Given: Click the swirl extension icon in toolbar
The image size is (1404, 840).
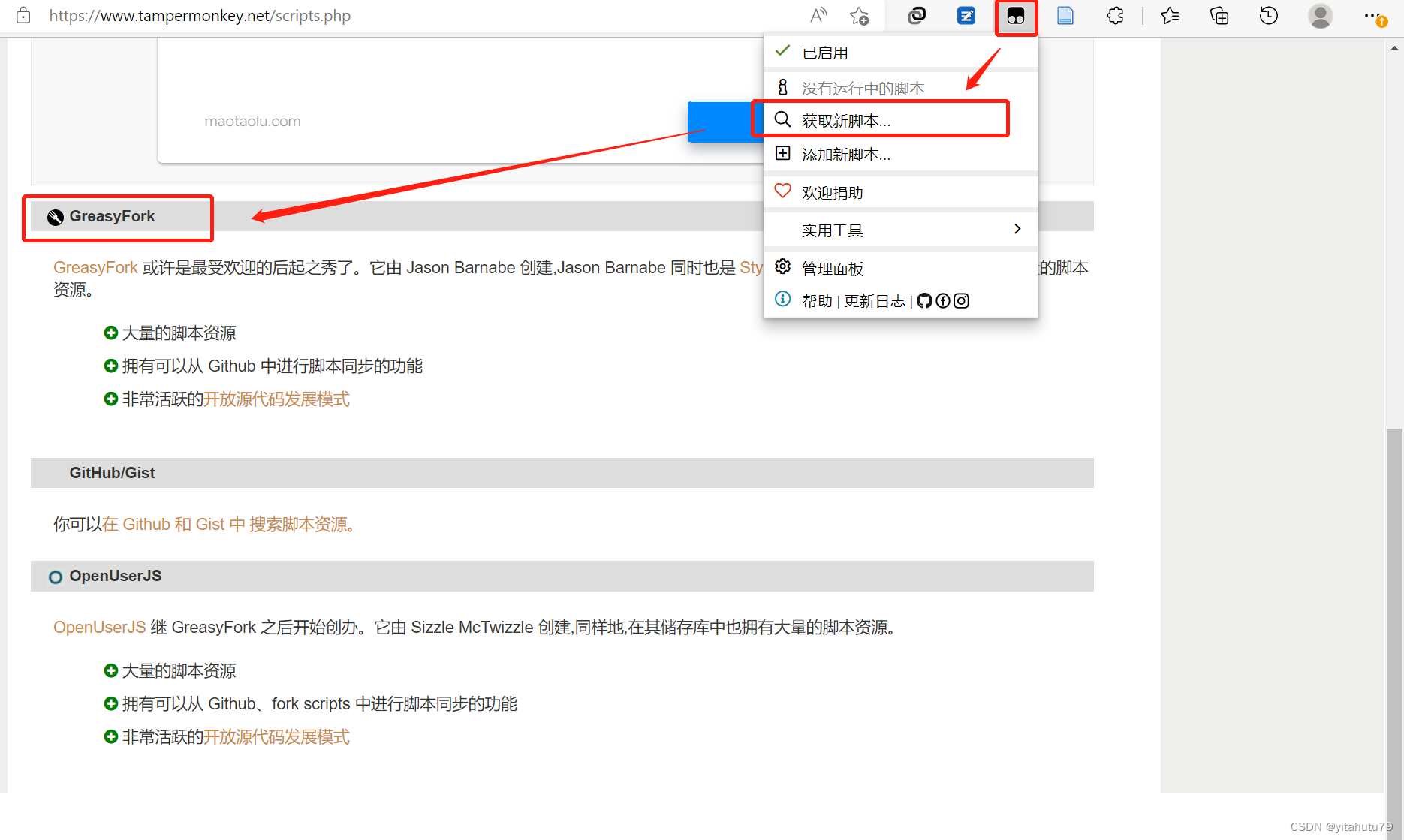Looking at the screenshot, I should coord(917,16).
